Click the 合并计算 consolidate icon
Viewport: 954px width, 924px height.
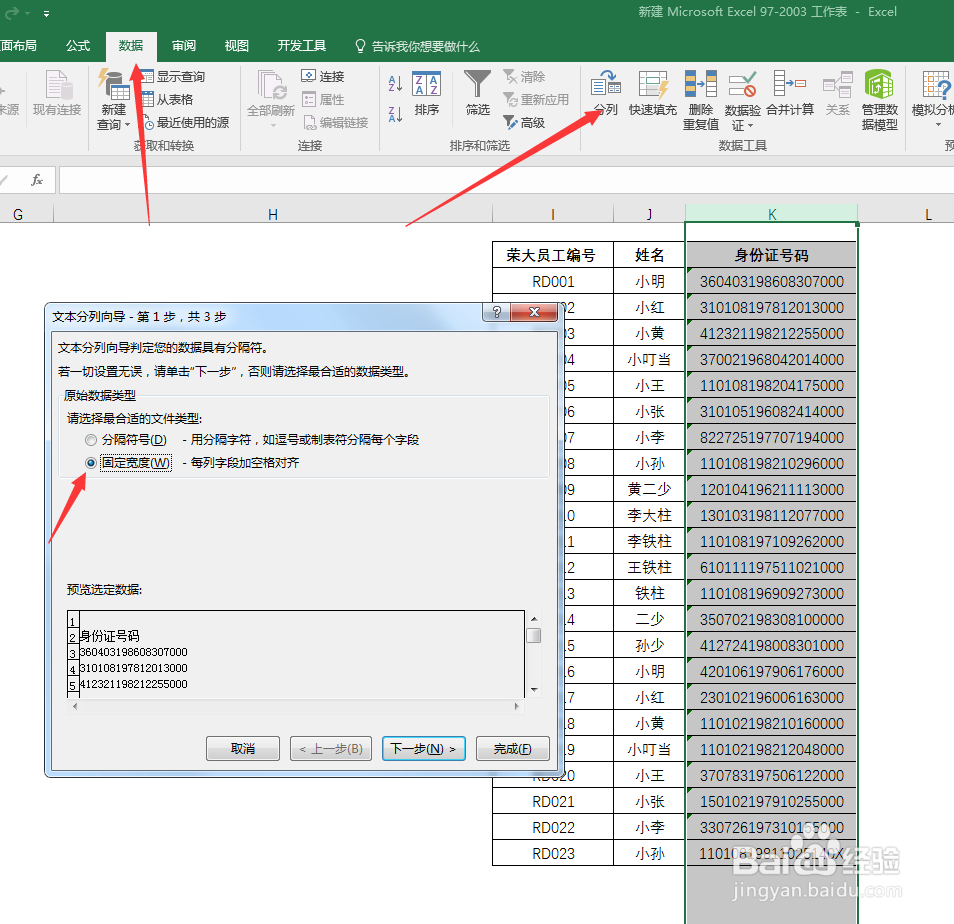[790, 84]
